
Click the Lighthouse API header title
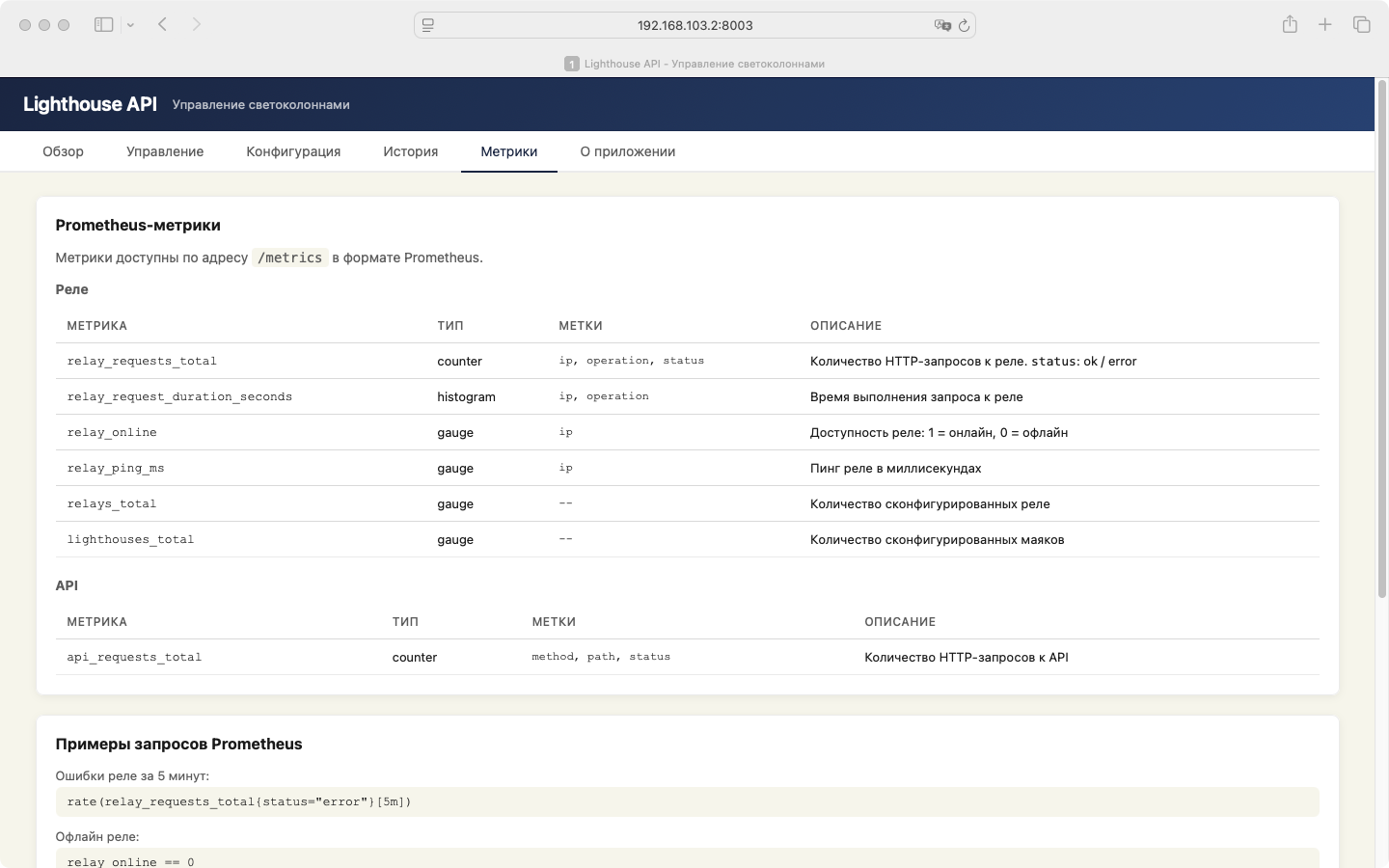point(90,104)
